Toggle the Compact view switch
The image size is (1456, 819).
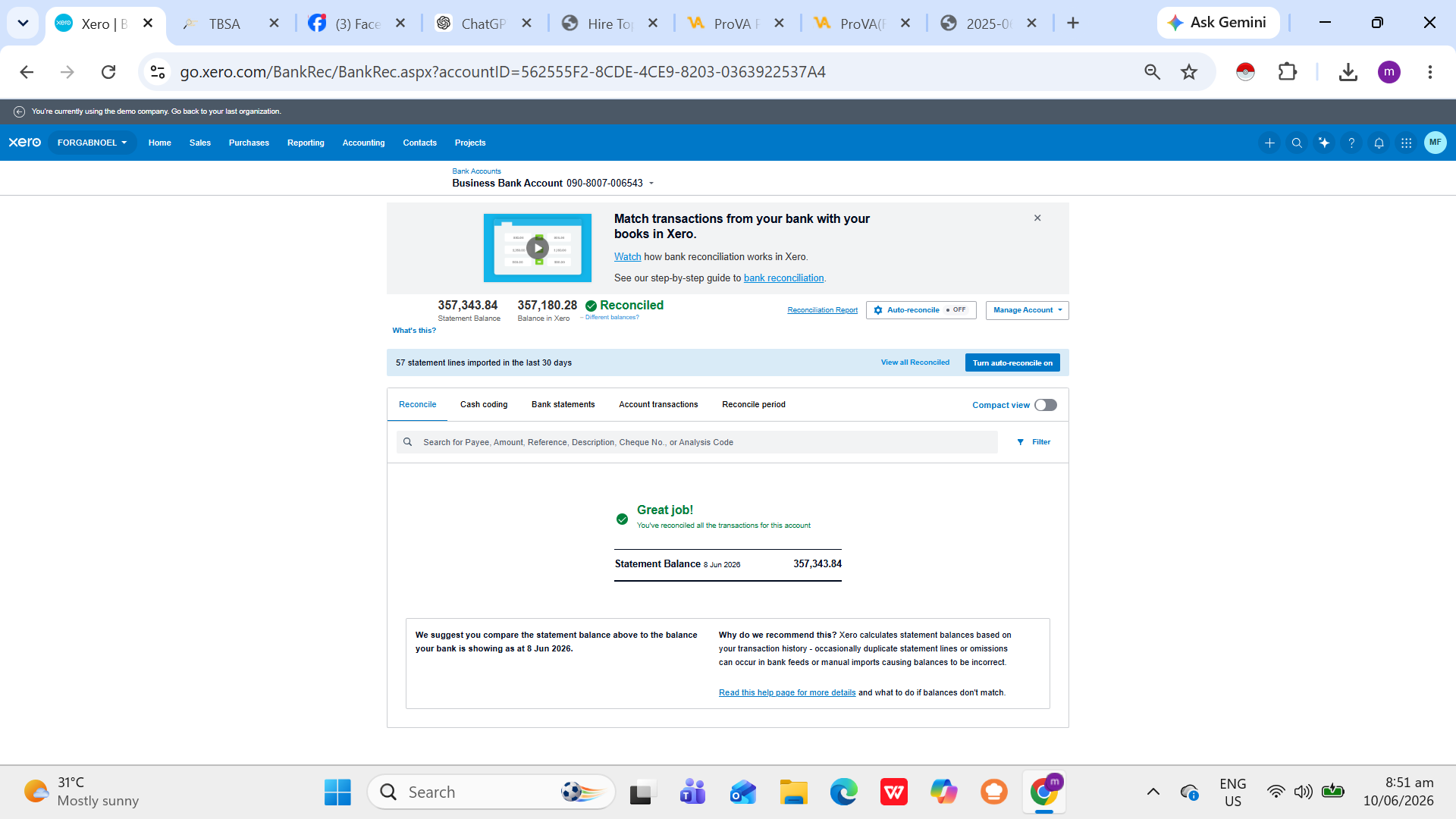tap(1046, 405)
